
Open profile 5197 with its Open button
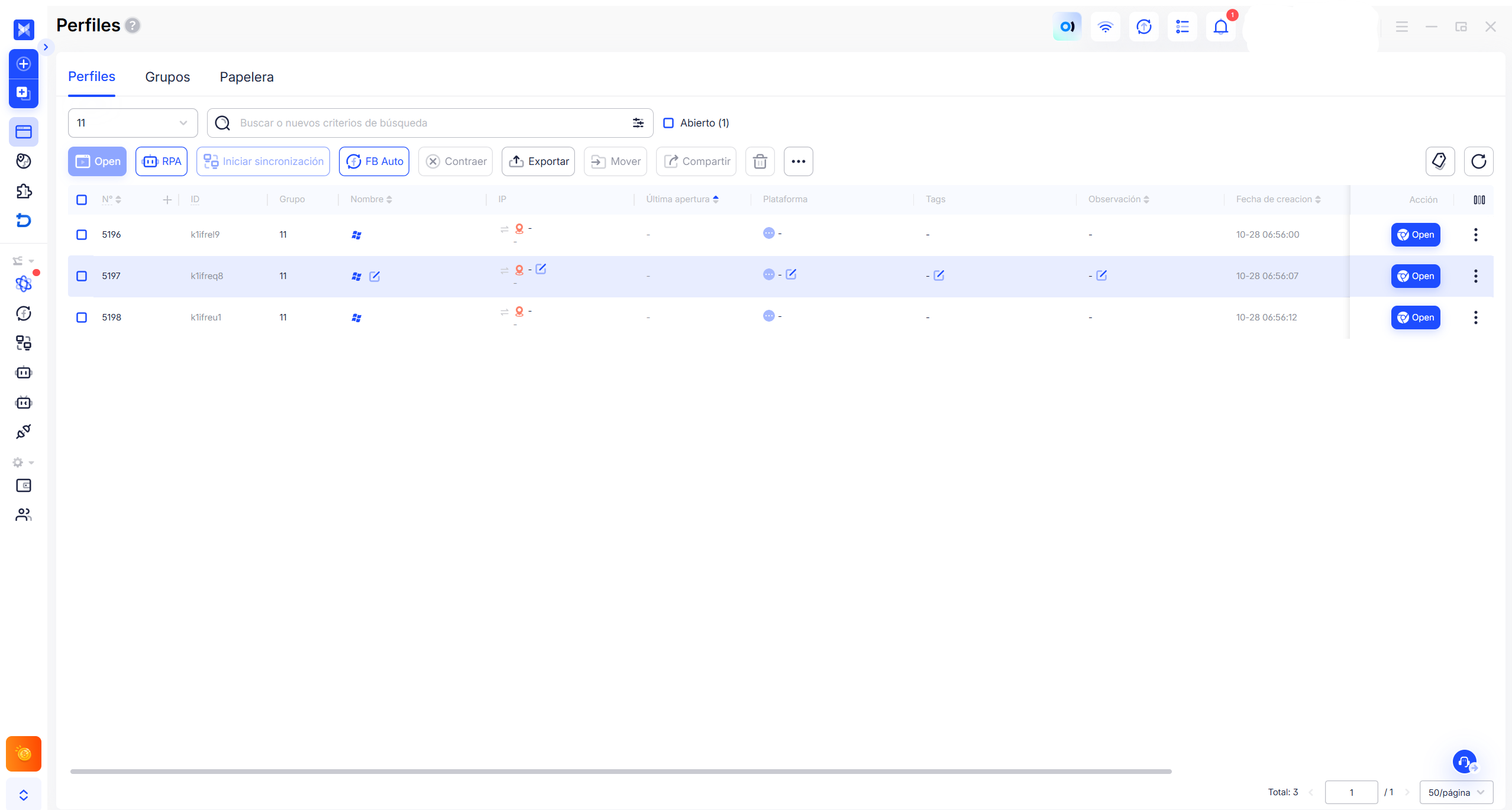click(x=1416, y=276)
